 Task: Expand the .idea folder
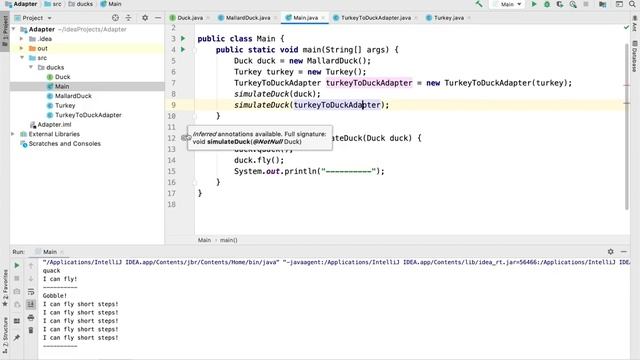coord(22,39)
